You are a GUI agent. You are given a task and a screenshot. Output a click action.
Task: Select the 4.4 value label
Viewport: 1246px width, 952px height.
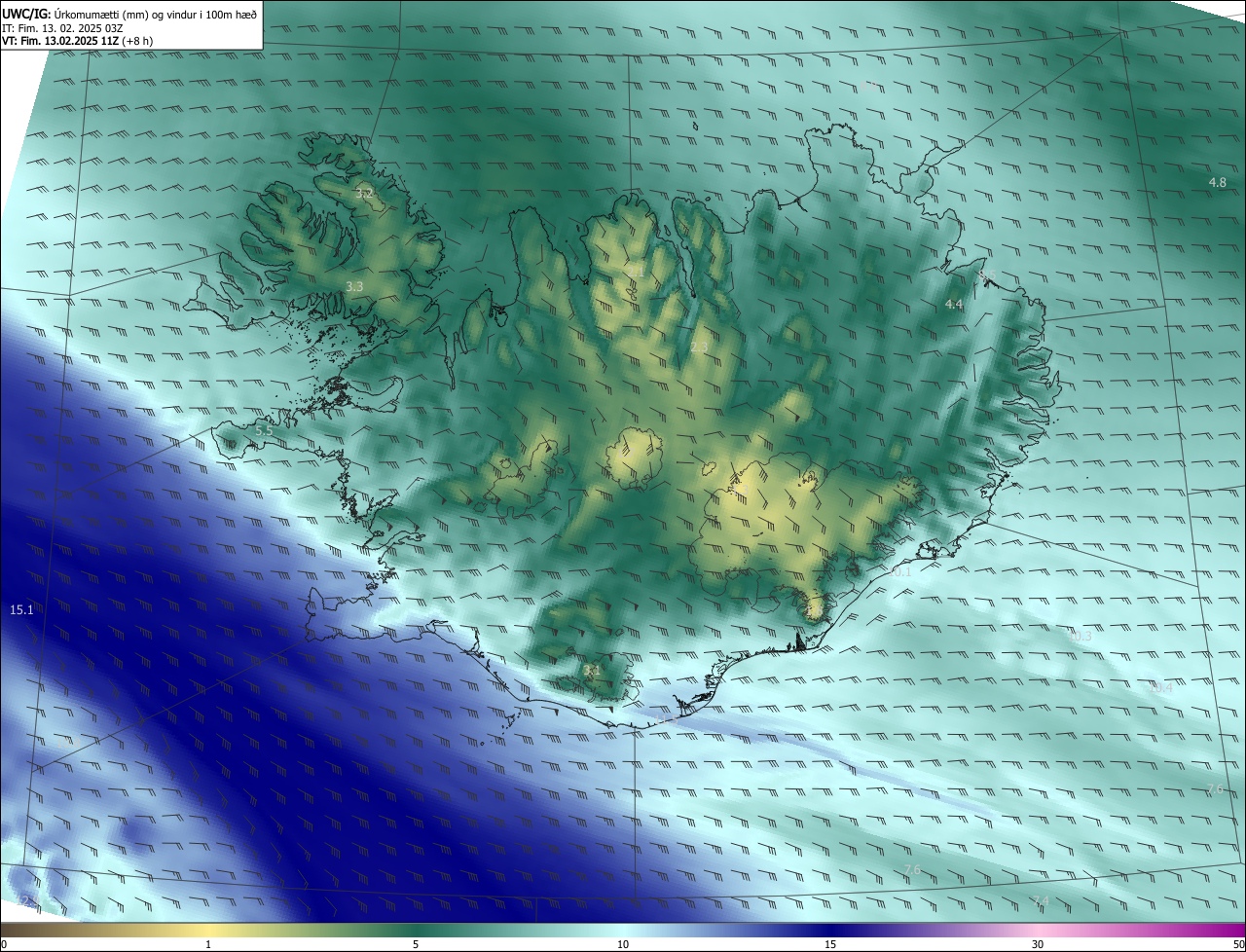tap(954, 305)
